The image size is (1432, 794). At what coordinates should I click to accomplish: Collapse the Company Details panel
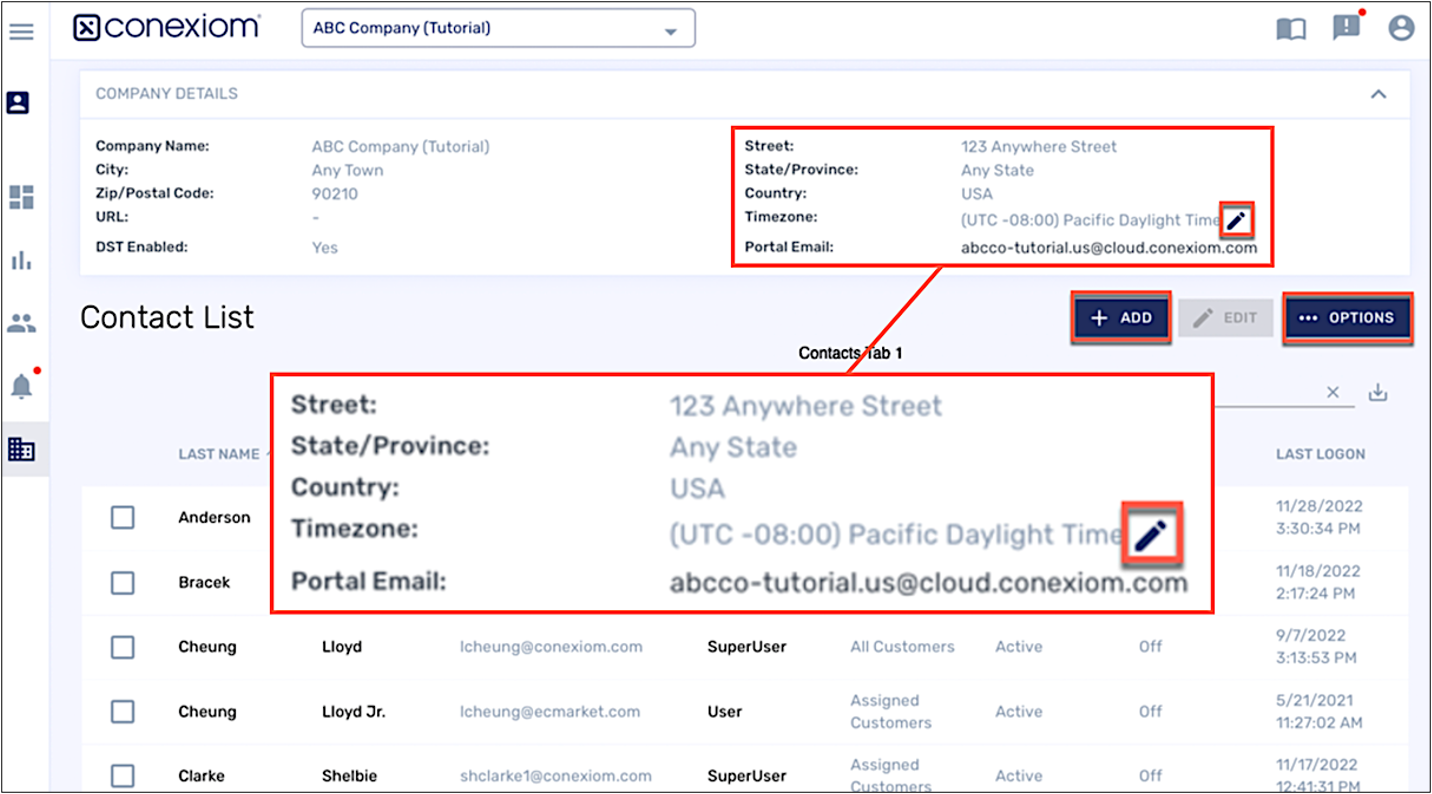coord(1378,94)
